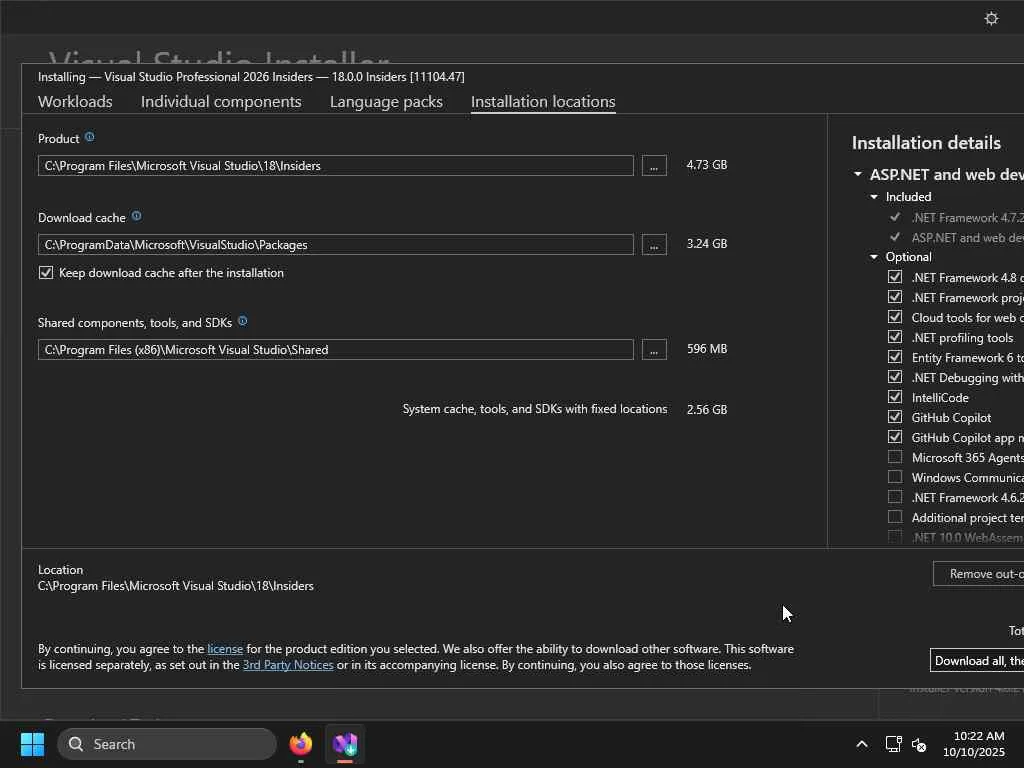Select the 3.24 GB cache size text
Image resolution: width=1024 pixels, height=768 pixels.
707,244
